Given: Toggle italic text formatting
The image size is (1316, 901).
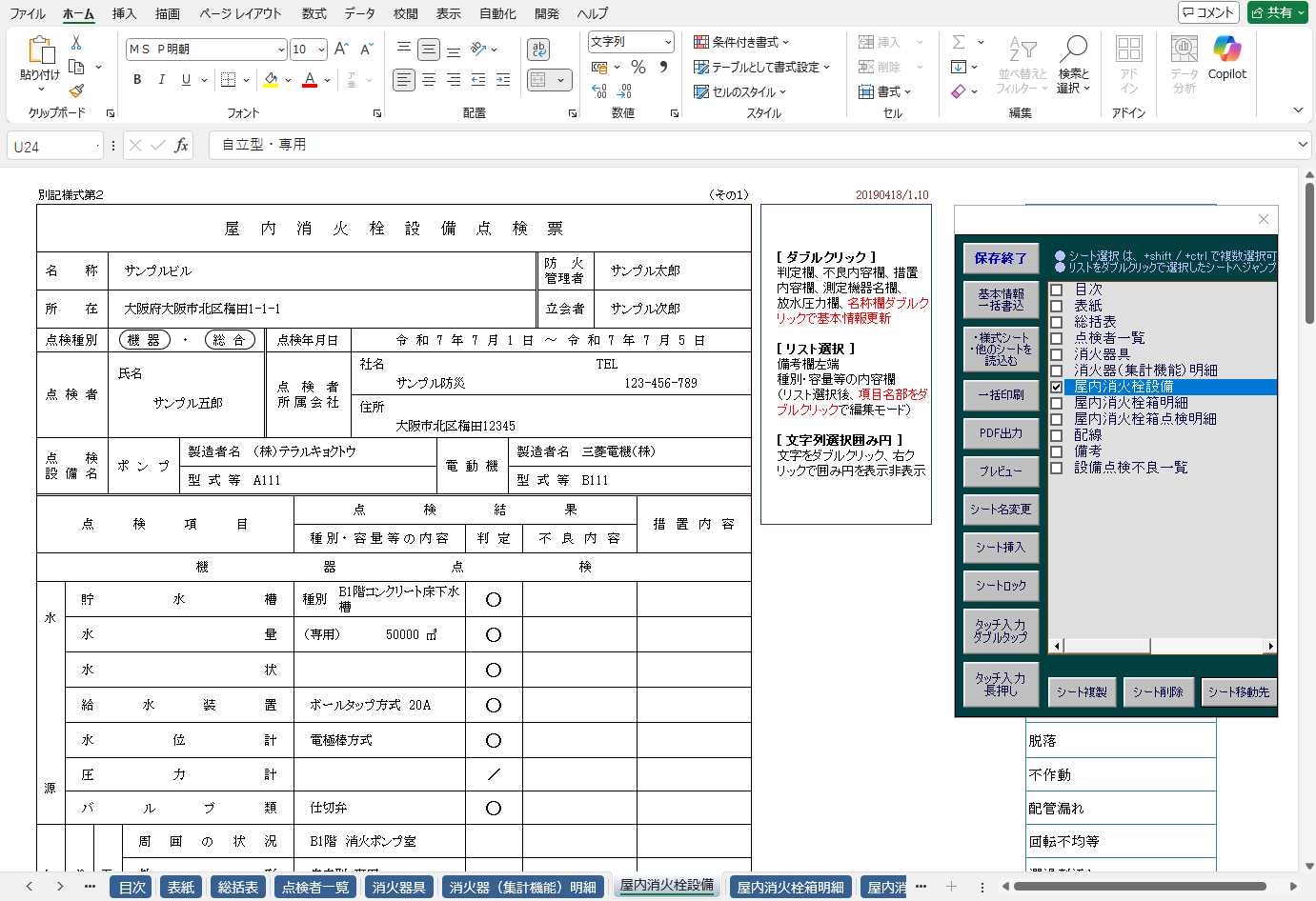Looking at the screenshot, I should click(161, 80).
